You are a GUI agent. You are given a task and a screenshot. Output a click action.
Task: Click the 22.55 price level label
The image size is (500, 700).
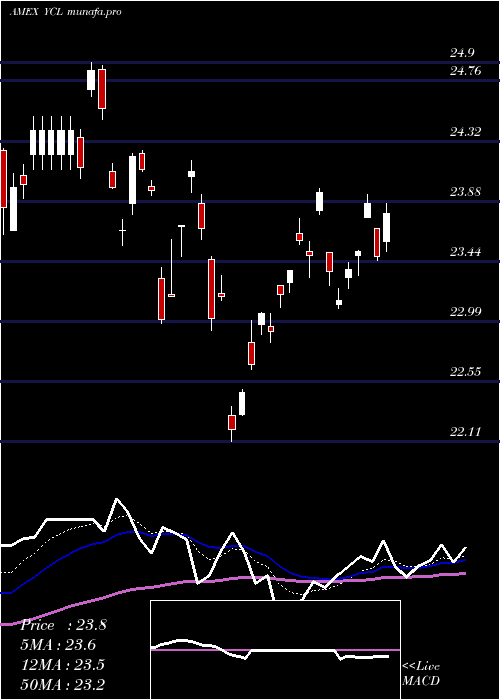pyautogui.click(x=465, y=372)
